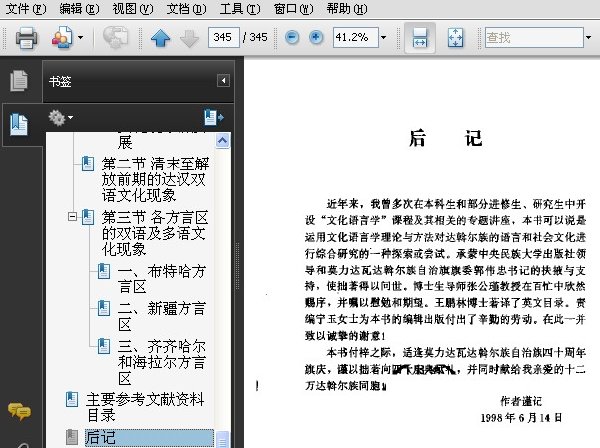Open the zoom percentage dropdown arrow
The height and width of the screenshot is (448, 600).
coord(383,37)
